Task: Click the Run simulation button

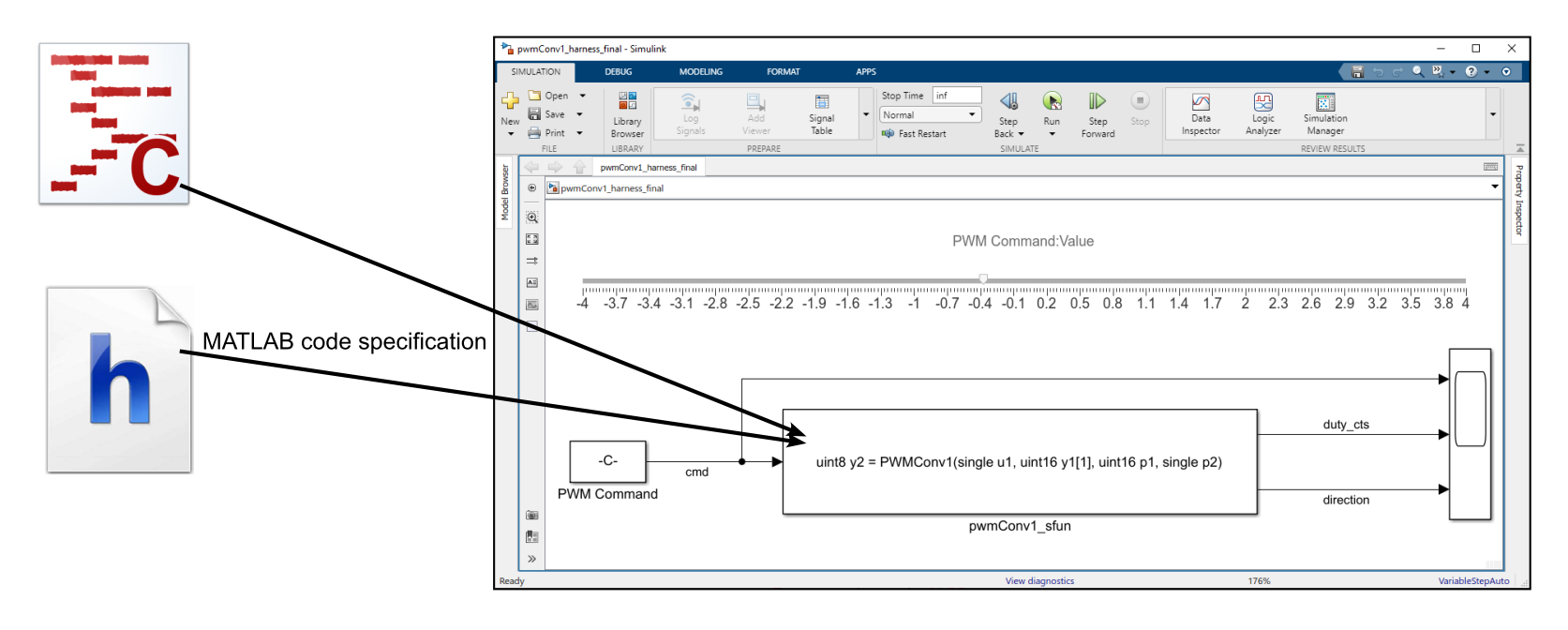Action: [x=1052, y=102]
